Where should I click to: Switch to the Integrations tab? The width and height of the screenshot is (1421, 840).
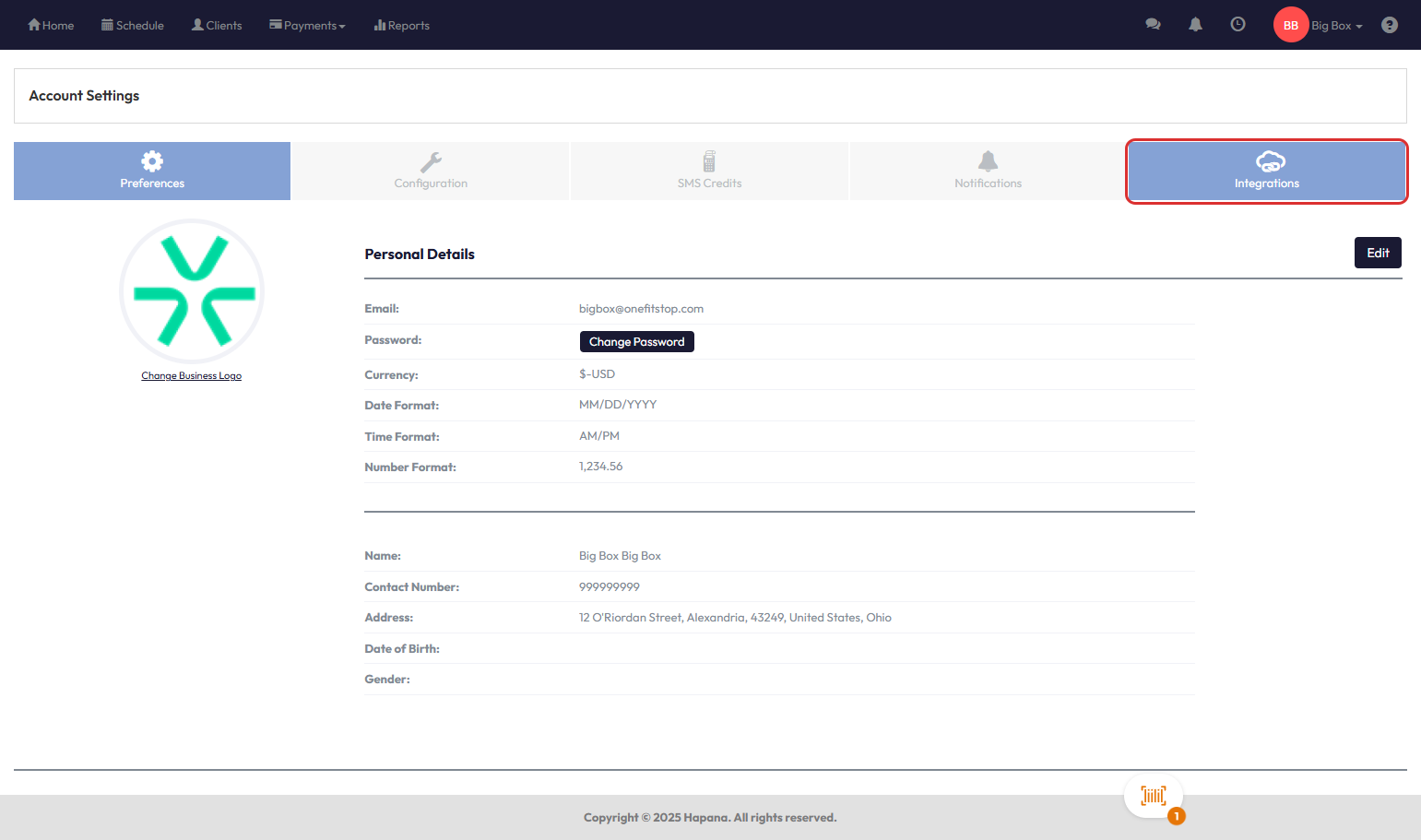pos(1266,172)
